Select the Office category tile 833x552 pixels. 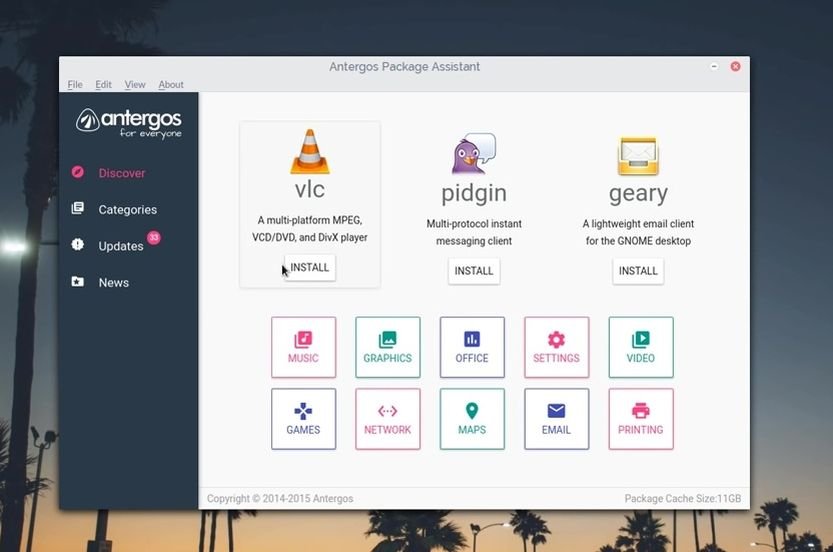coord(472,347)
